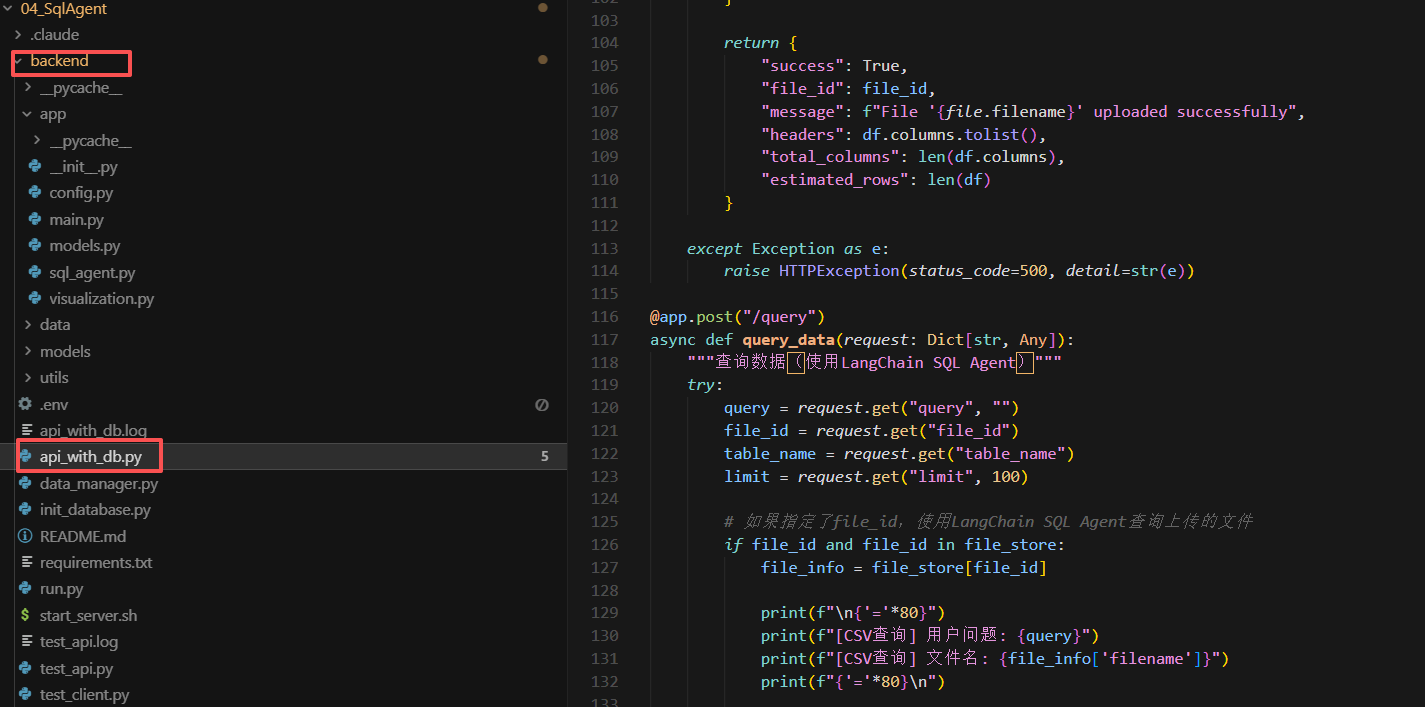
Task: Click the modified dot on 04_SqlAgent row
Action: 543,8
